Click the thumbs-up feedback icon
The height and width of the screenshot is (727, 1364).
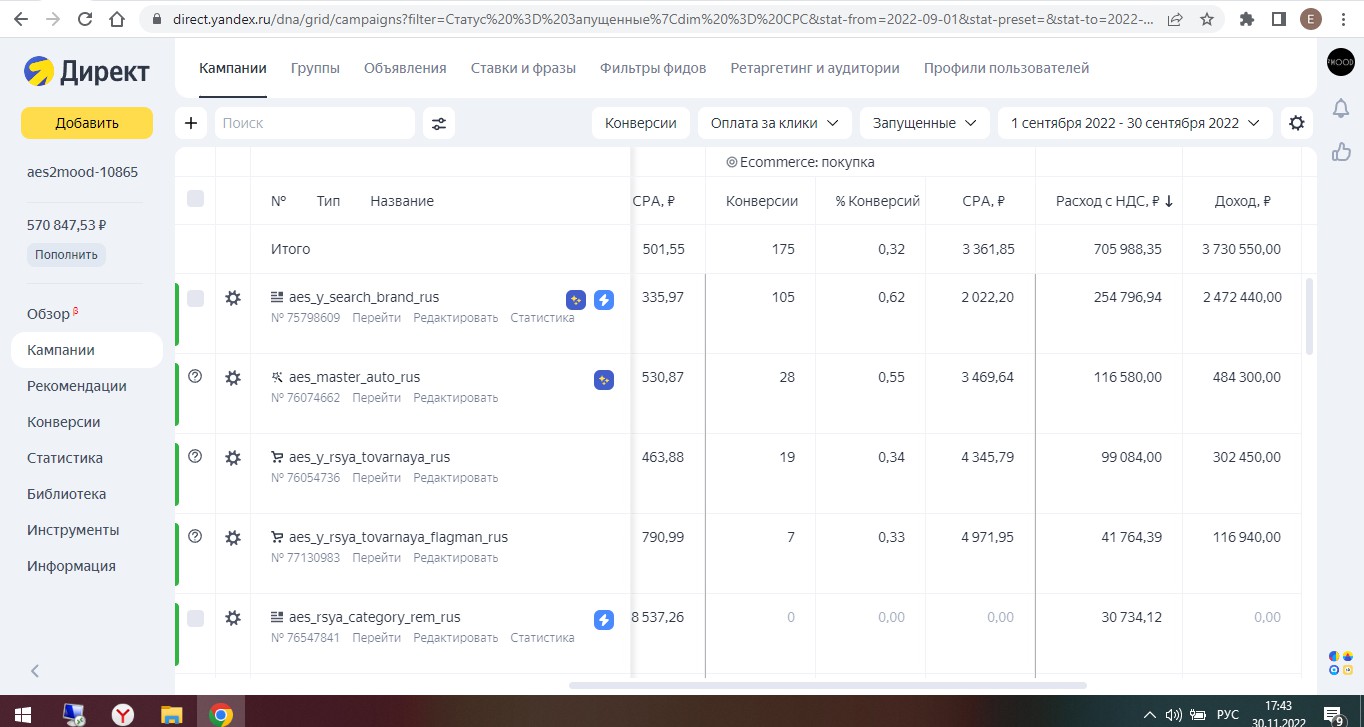1341,152
